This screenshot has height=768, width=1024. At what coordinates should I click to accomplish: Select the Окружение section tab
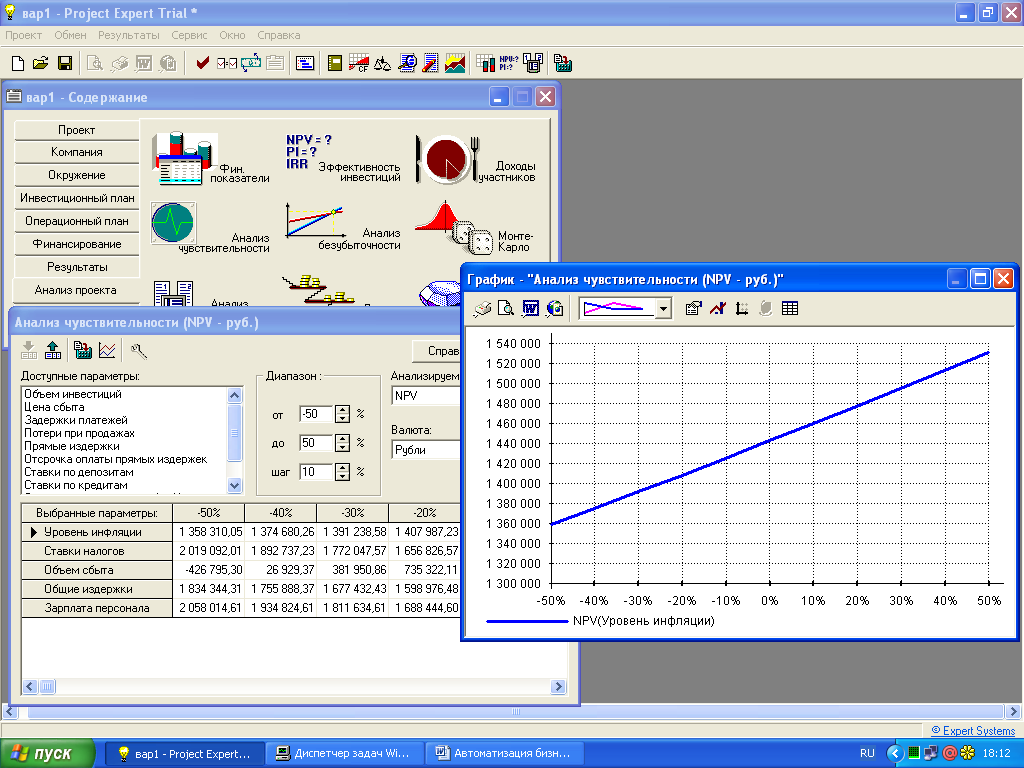pos(76,175)
